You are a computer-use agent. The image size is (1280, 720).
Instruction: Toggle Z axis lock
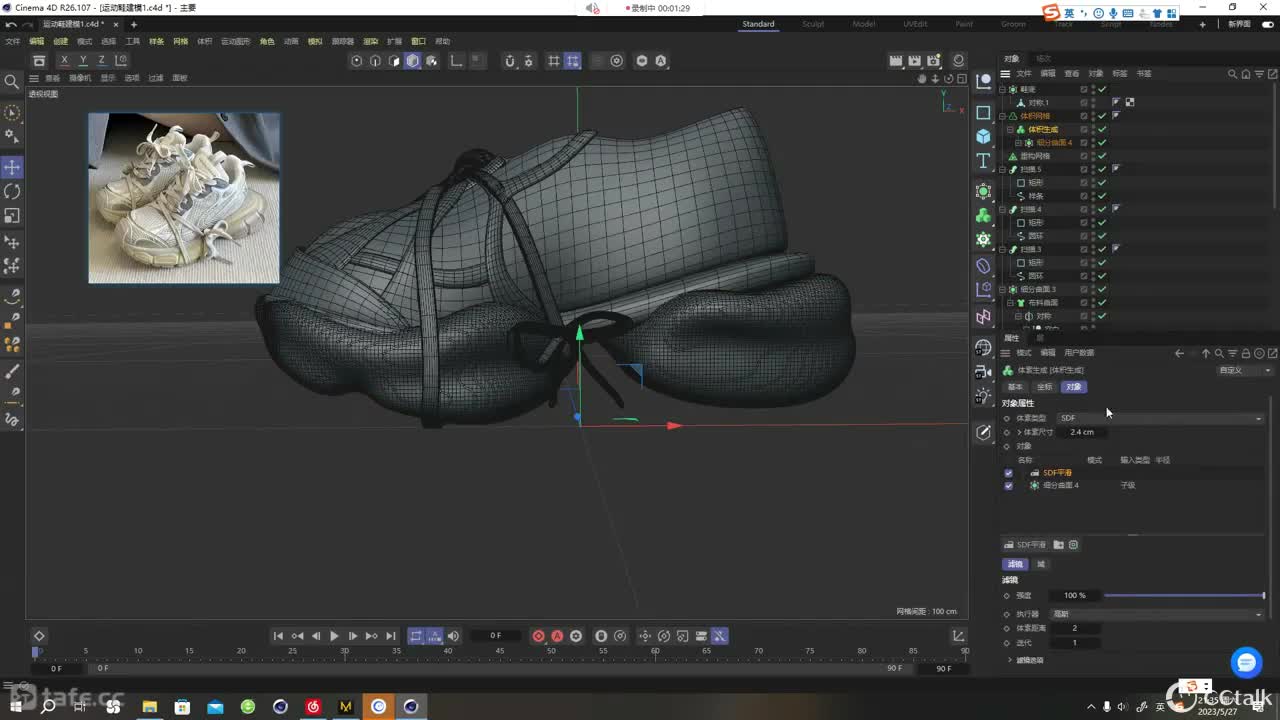tap(101, 61)
